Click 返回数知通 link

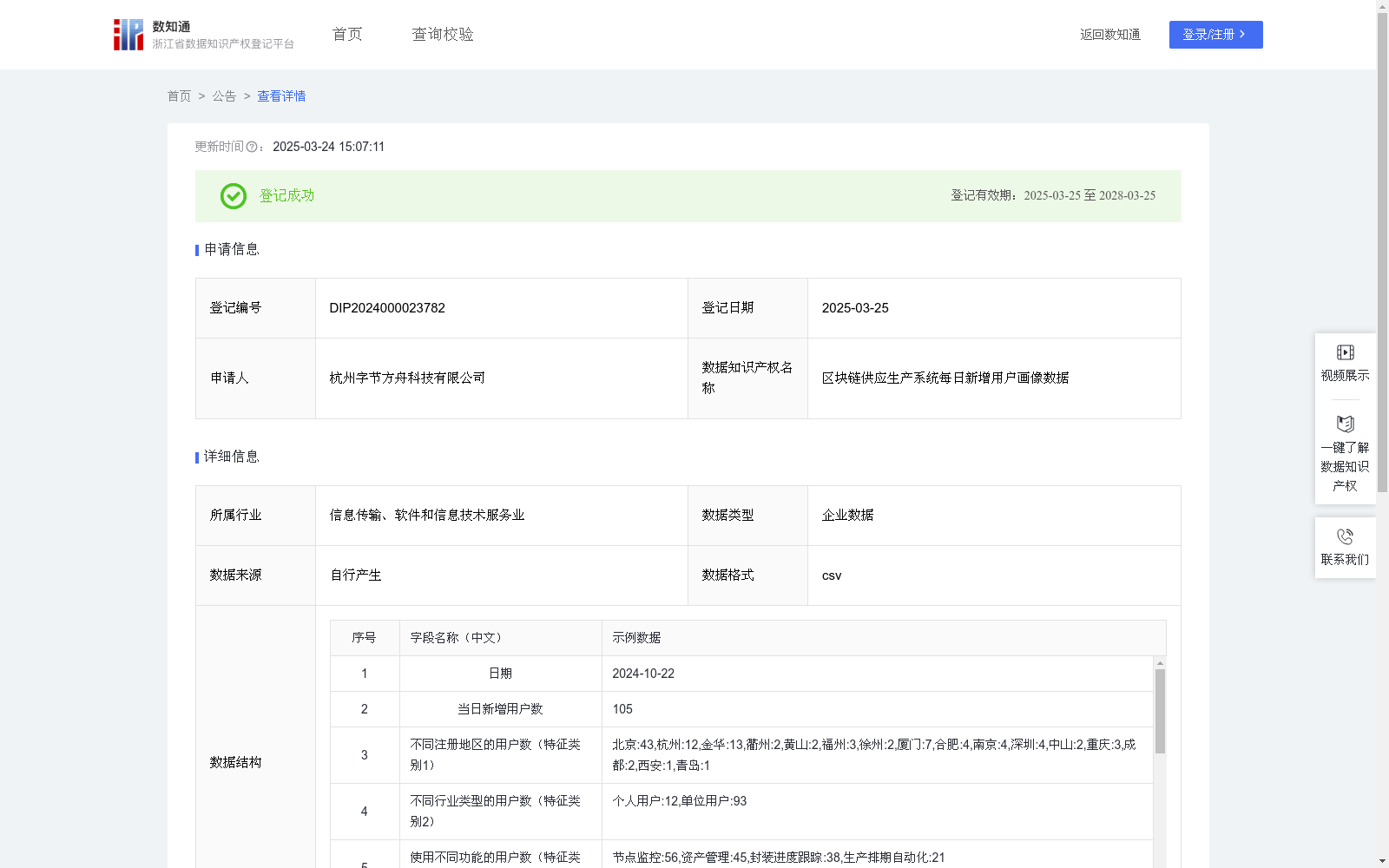coord(1110,35)
